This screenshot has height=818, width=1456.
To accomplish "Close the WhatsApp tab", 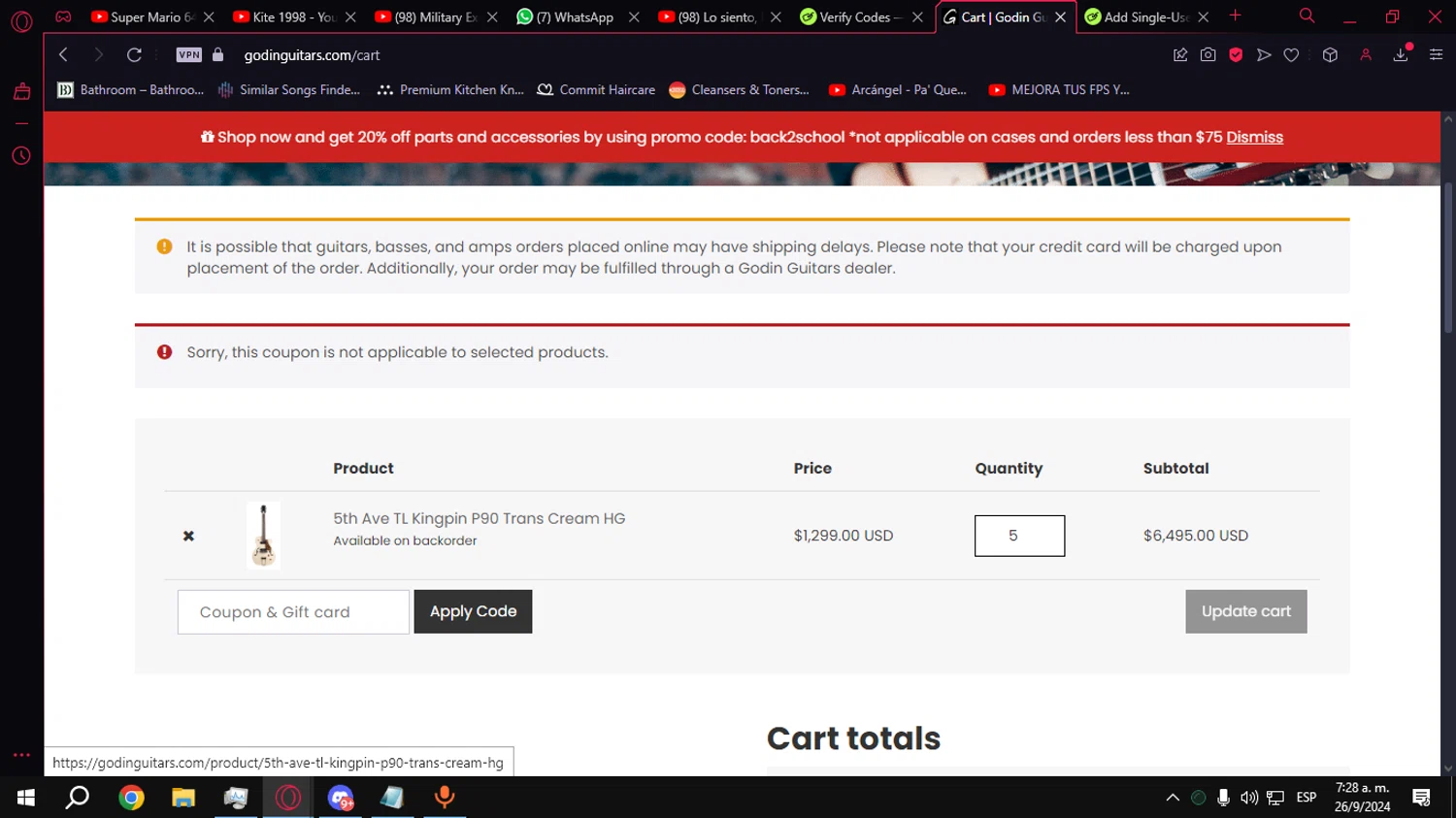I will tap(634, 17).
